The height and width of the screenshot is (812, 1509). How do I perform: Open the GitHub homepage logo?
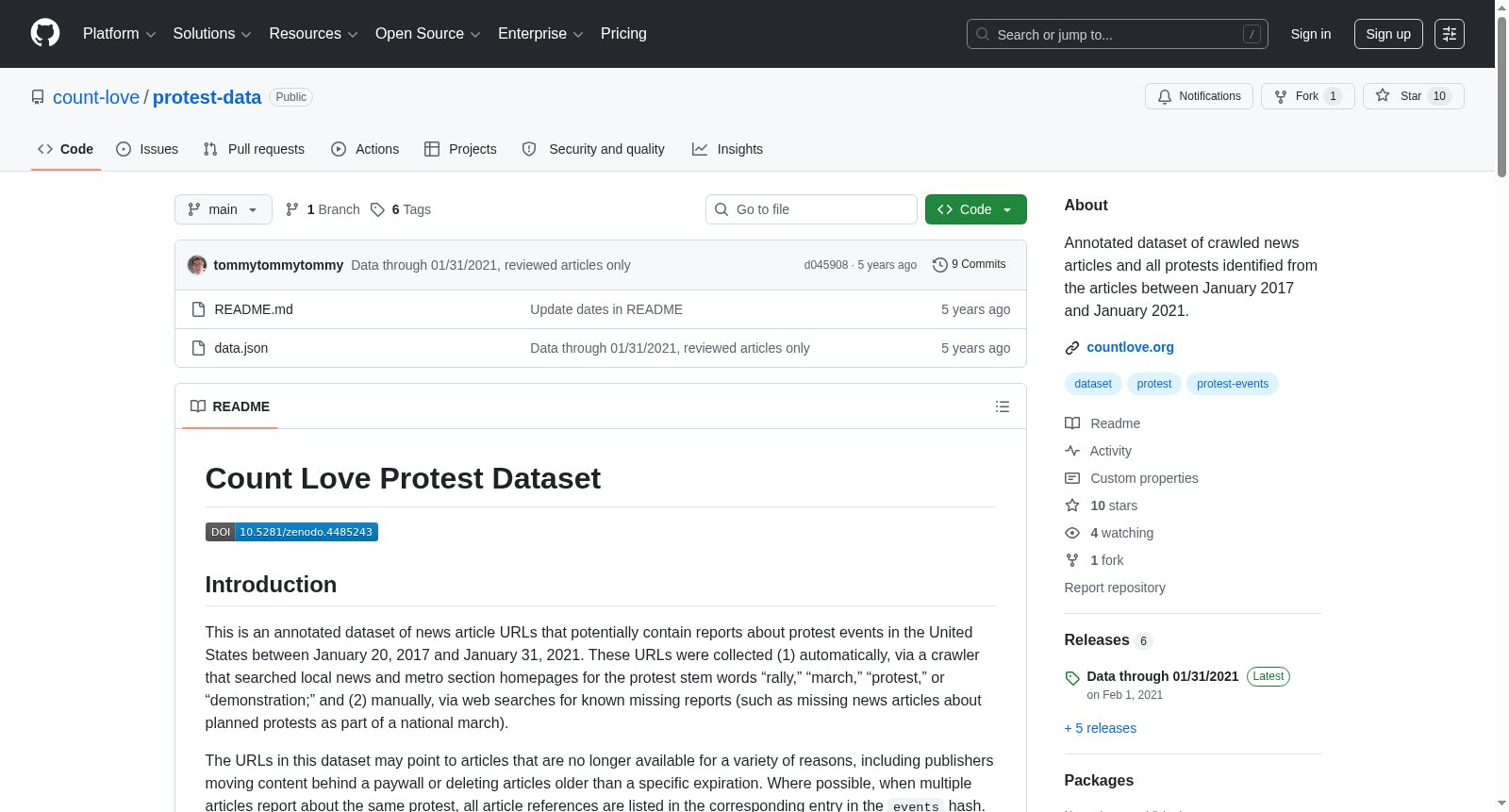click(x=45, y=33)
